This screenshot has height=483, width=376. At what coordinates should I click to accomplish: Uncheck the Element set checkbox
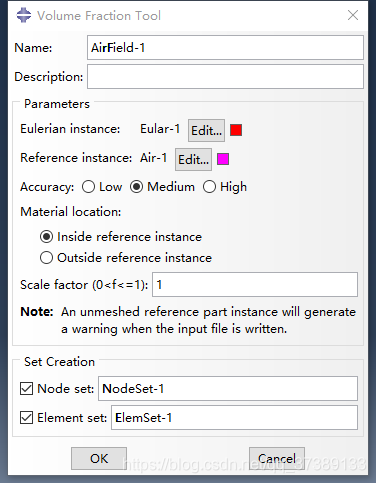[26, 418]
